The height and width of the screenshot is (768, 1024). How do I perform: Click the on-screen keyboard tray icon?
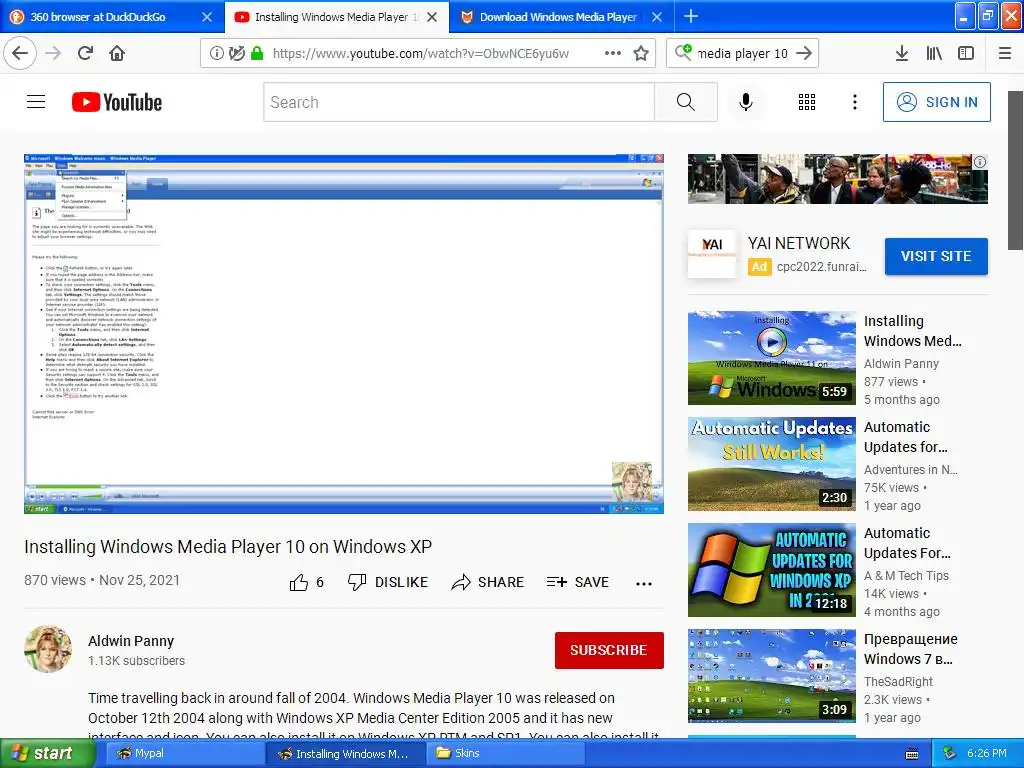click(x=912, y=754)
